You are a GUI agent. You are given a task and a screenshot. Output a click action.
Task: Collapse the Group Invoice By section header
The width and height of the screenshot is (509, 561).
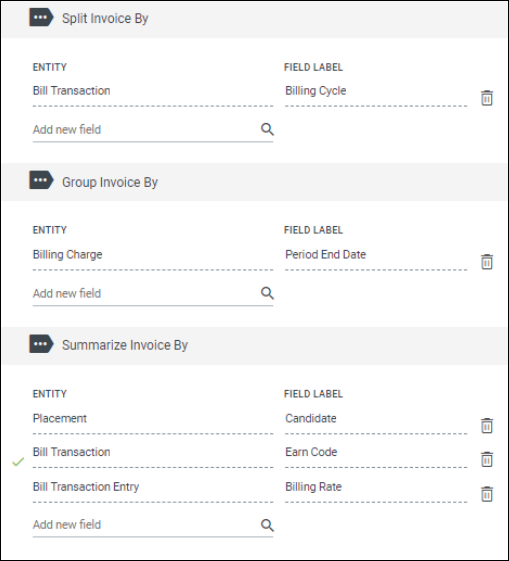pos(254,182)
